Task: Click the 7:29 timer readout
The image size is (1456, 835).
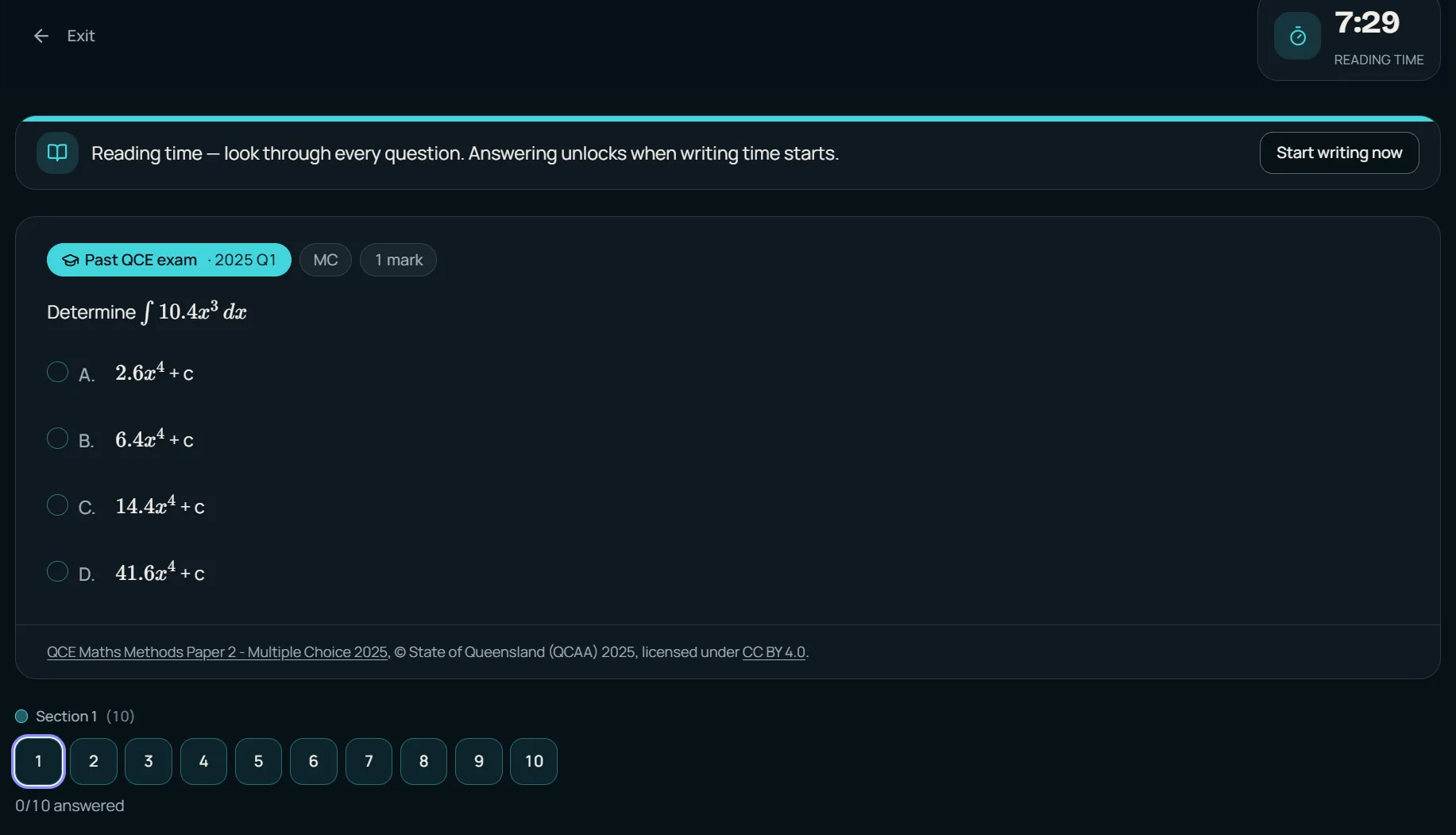Action: pos(1367,22)
